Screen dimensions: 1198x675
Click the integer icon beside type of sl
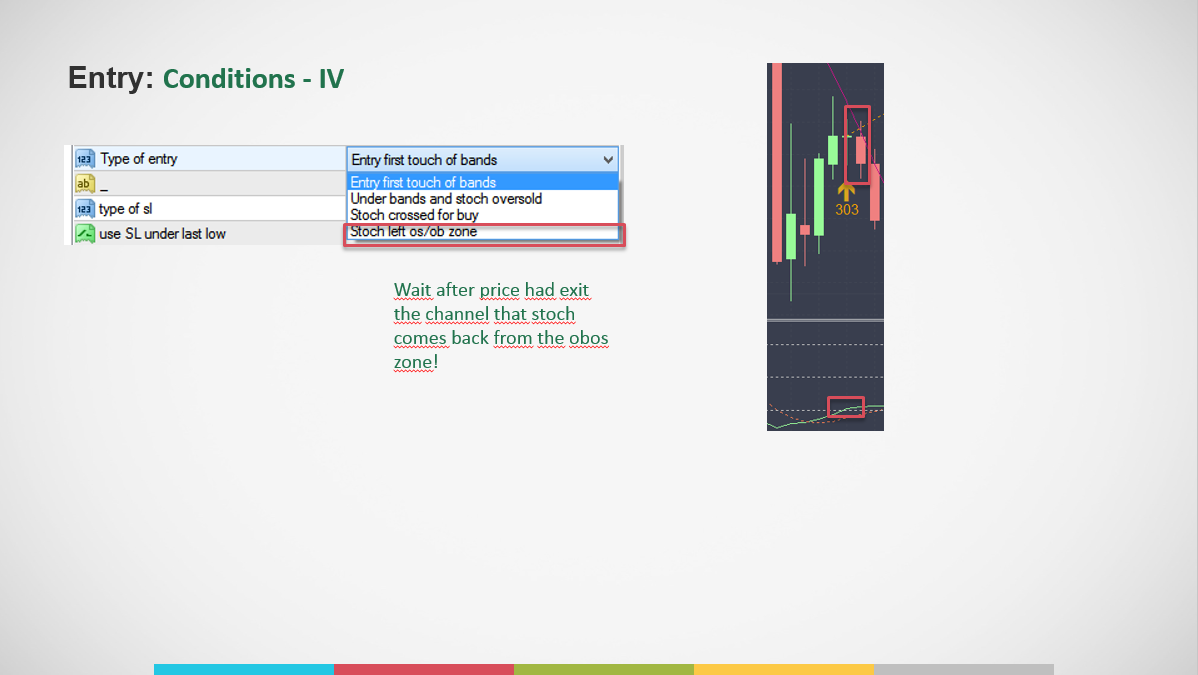click(85, 209)
